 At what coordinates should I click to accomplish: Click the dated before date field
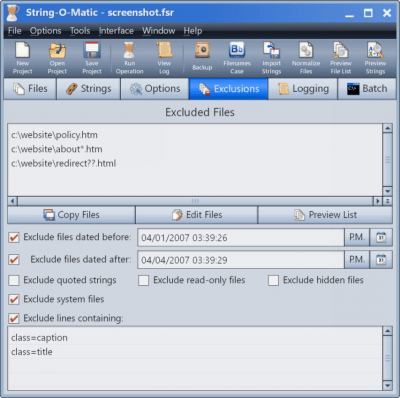pyautogui.click(x=241, y=237)
